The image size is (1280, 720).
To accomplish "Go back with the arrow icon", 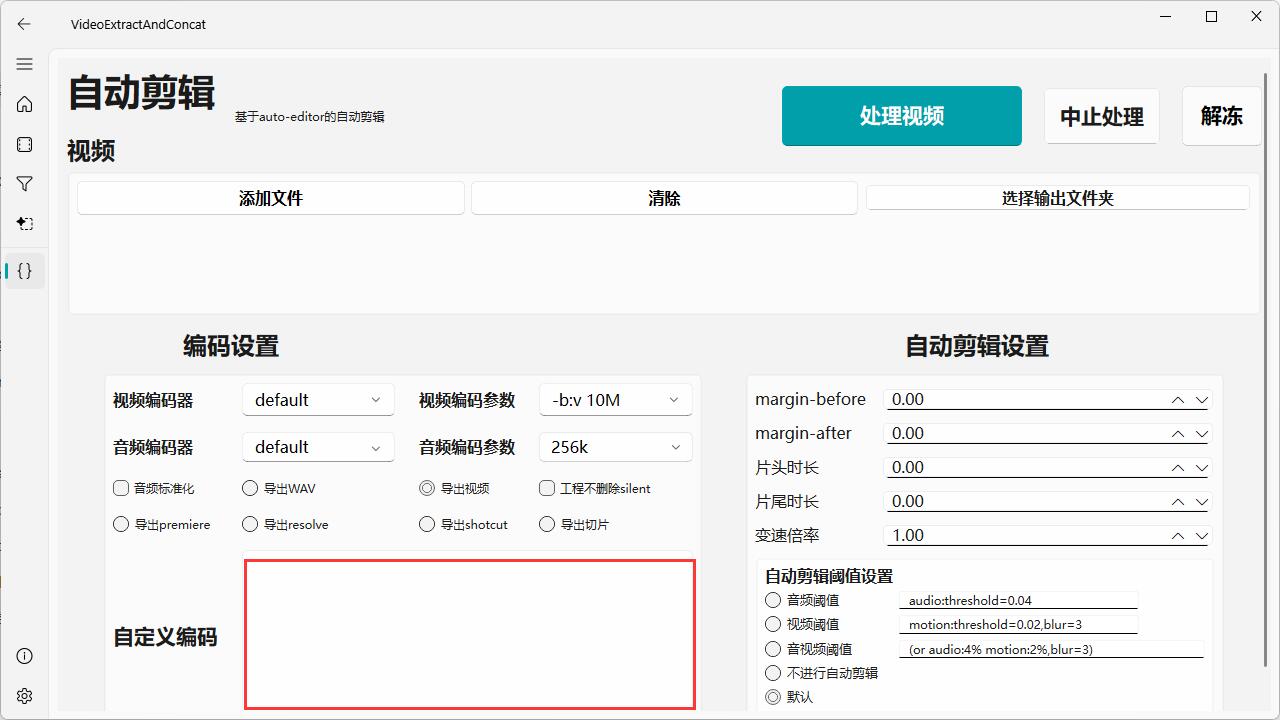I will click(x=24, y=24).
